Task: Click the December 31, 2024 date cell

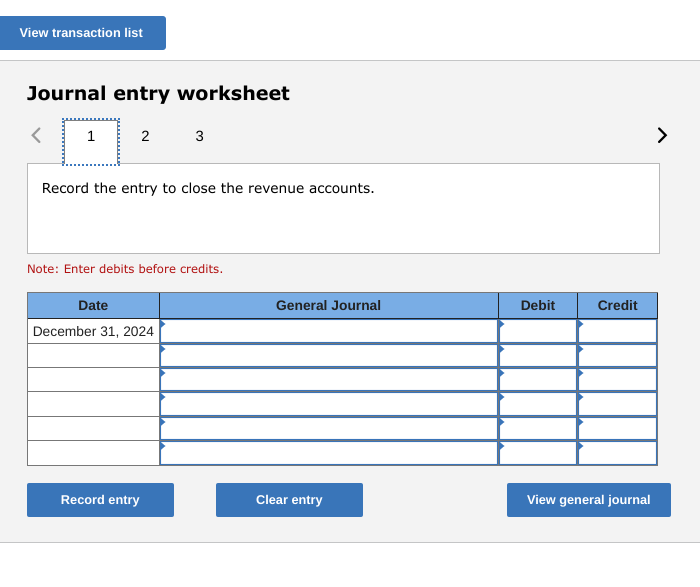Action: [x=93, y=331]
